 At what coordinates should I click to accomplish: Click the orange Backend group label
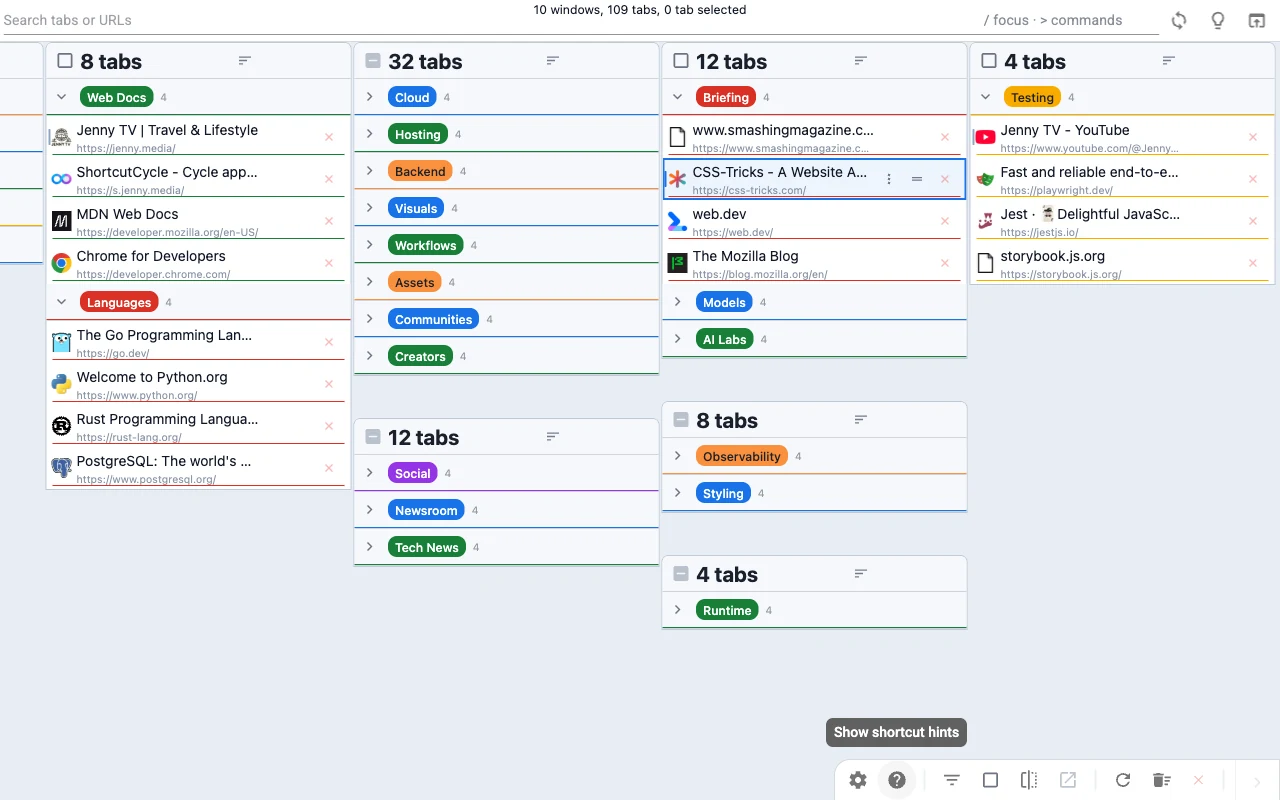[419, 171]
